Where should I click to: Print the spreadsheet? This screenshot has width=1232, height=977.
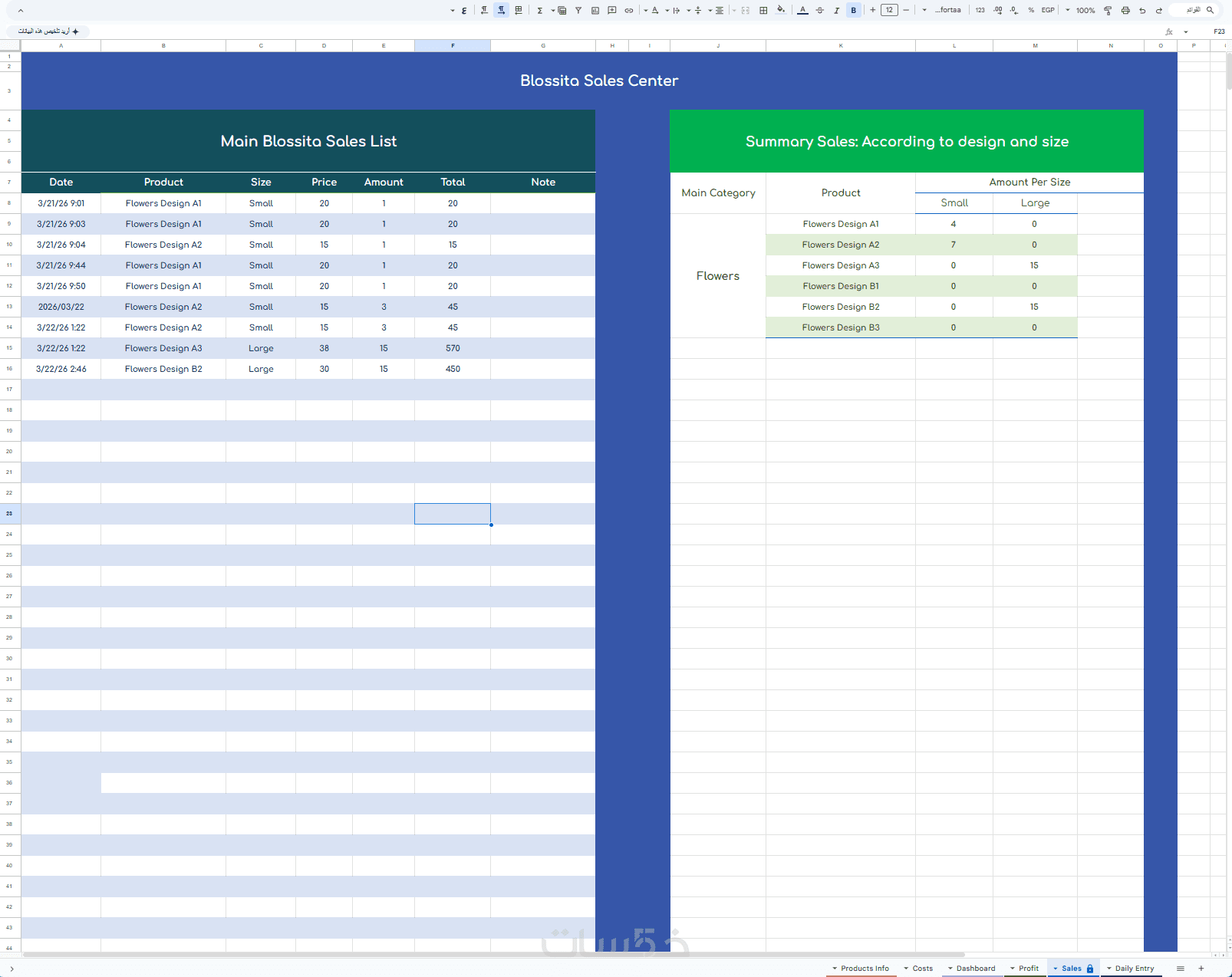pos(1125,10)
